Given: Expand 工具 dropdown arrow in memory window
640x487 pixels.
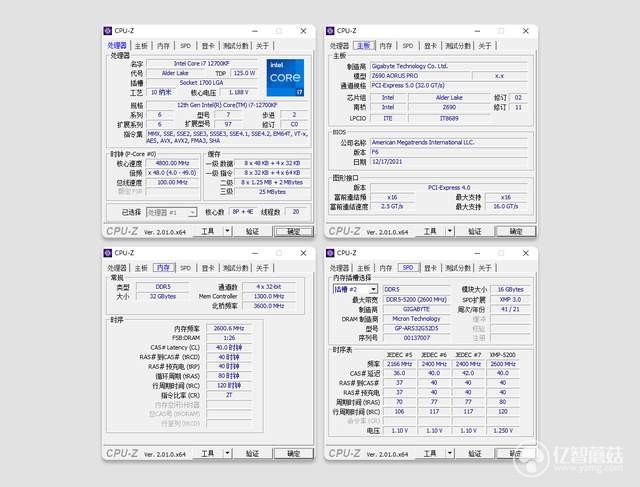Looking at the screenshot, I should 227,453.
